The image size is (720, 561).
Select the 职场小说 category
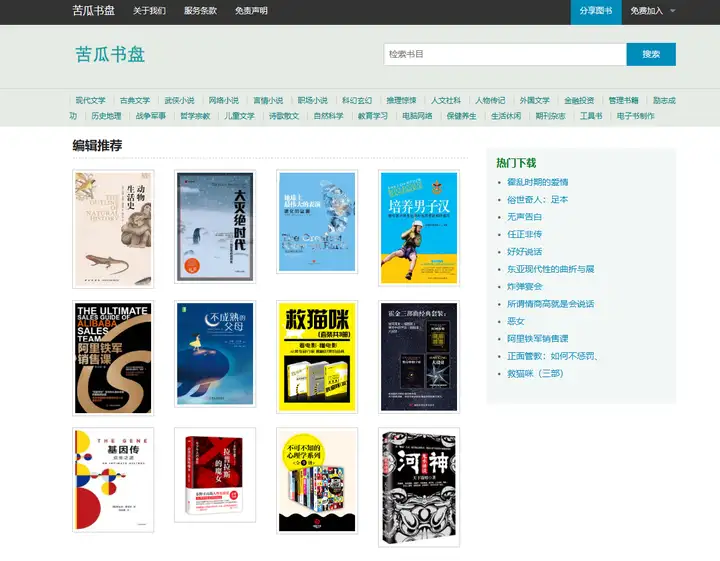[x=313, y=100]
